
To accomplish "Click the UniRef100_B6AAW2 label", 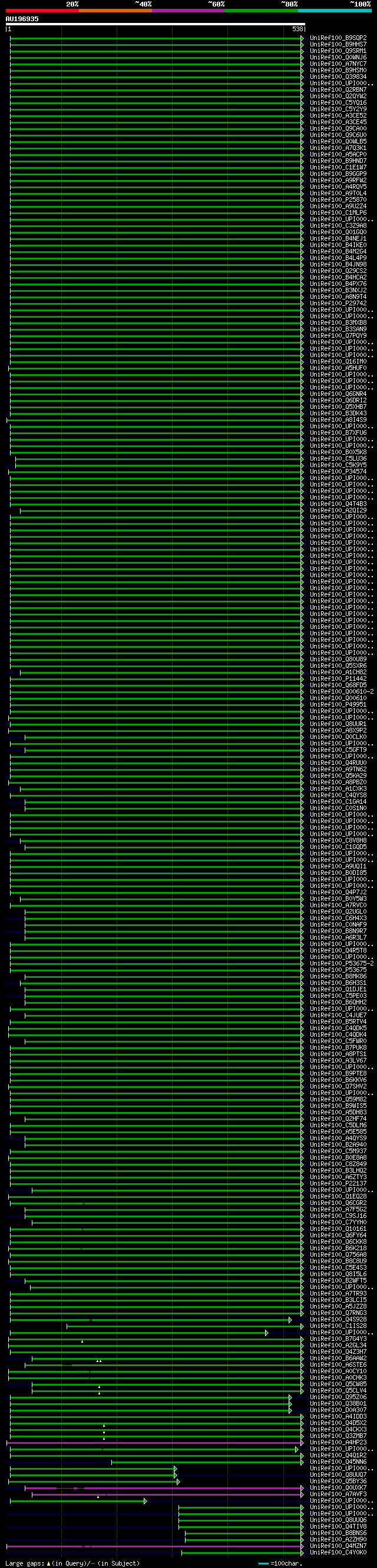I will (338, 1358).
